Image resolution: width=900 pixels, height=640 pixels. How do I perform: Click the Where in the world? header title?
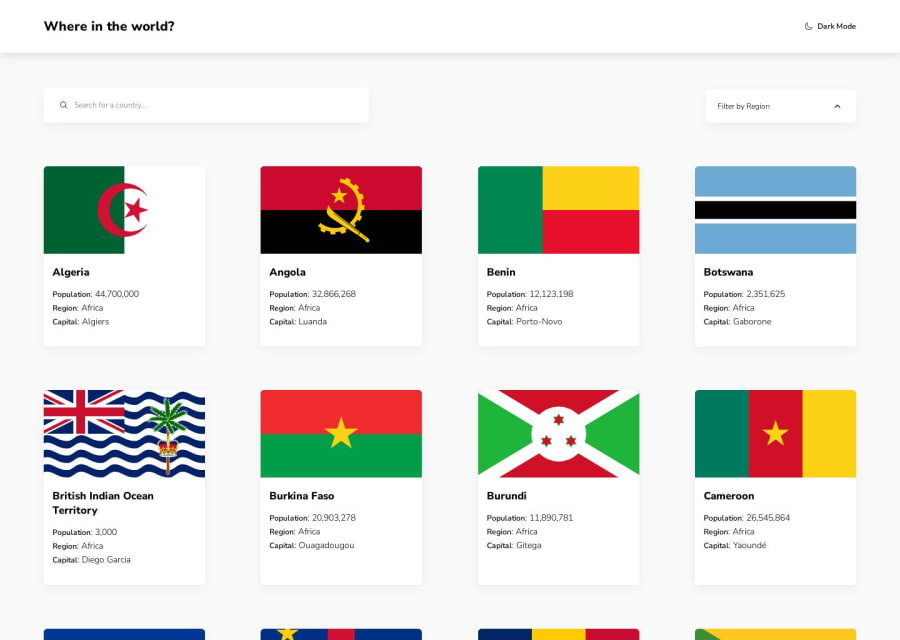(x=109, y=26)
